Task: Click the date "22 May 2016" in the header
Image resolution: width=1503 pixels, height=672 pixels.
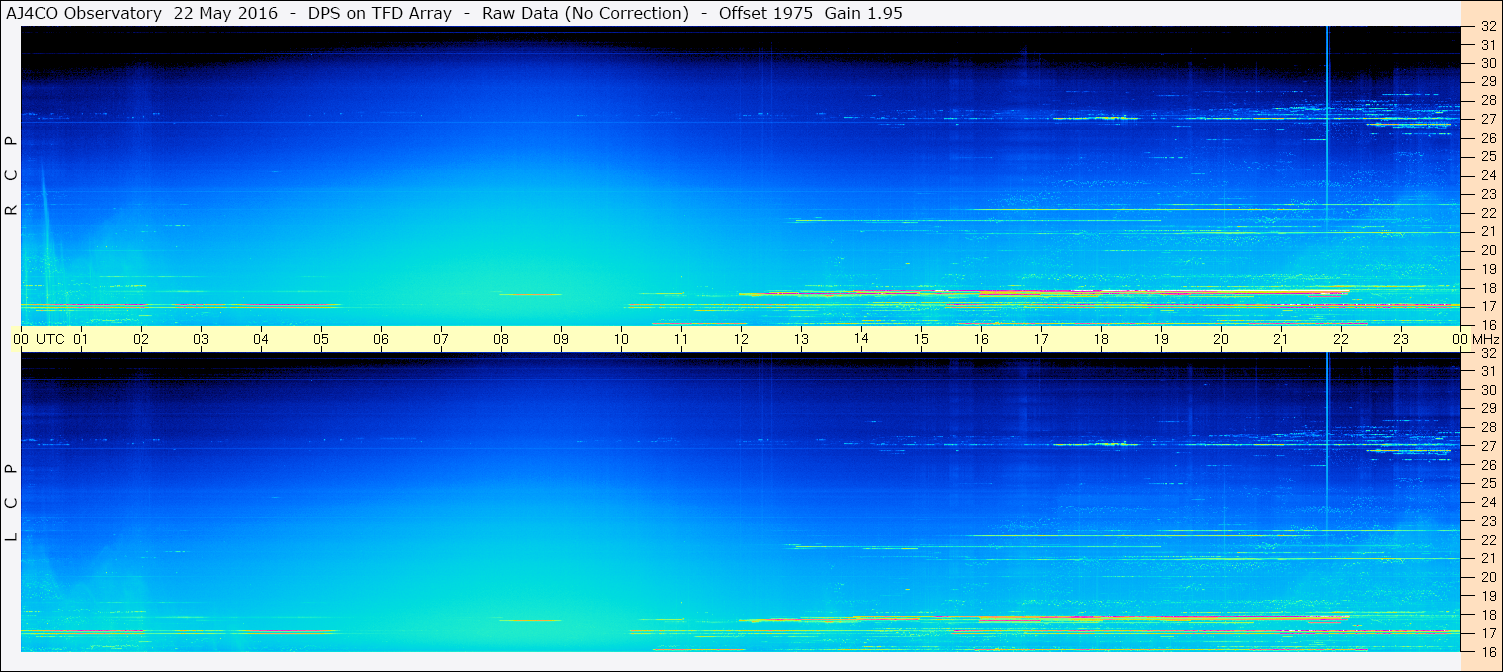Action: coord(226,13)
